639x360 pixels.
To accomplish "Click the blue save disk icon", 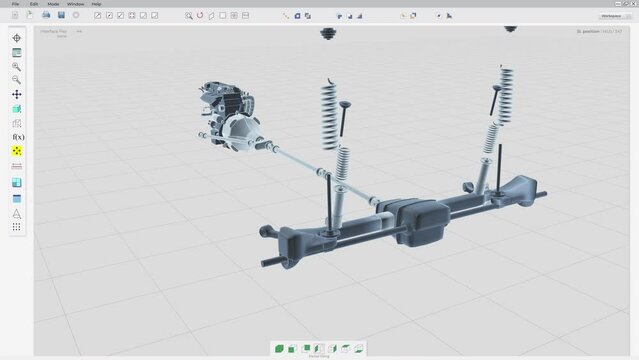I will [x=61, y=15].
